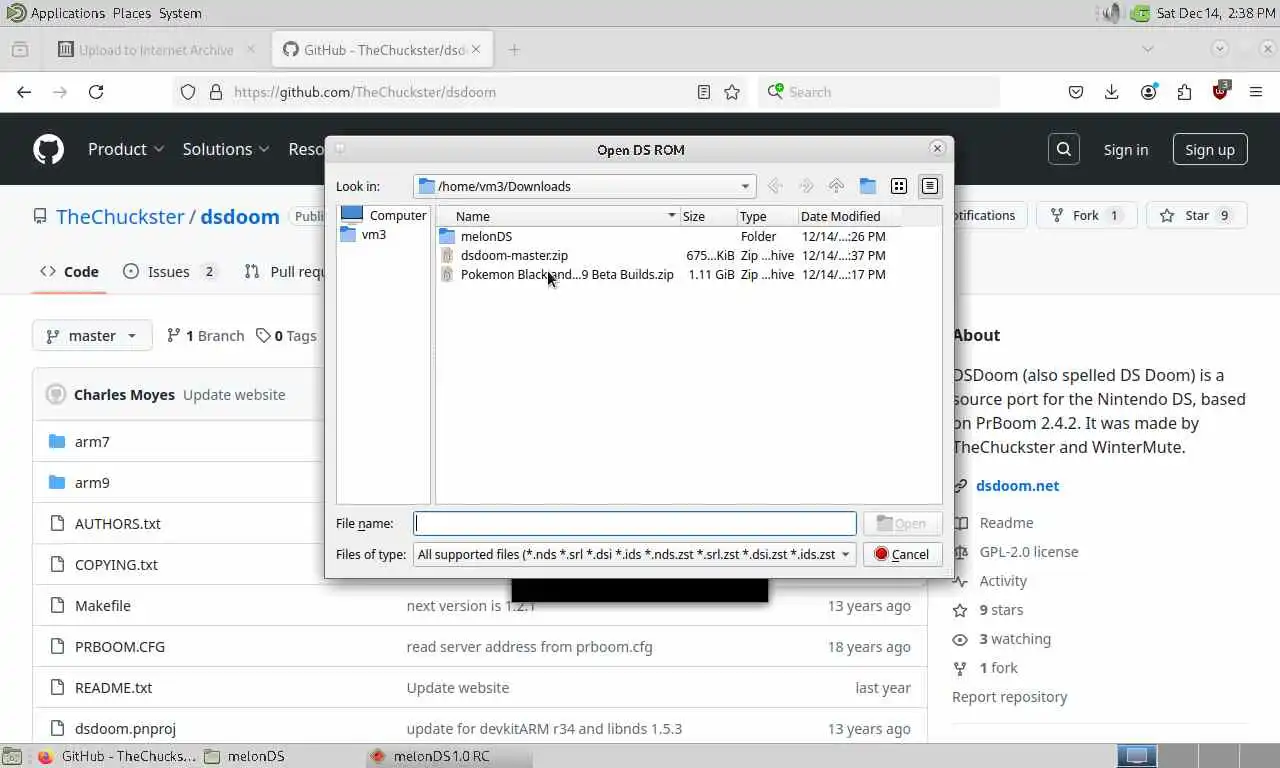Fork the dsdoom repository

click(1085, 215)
